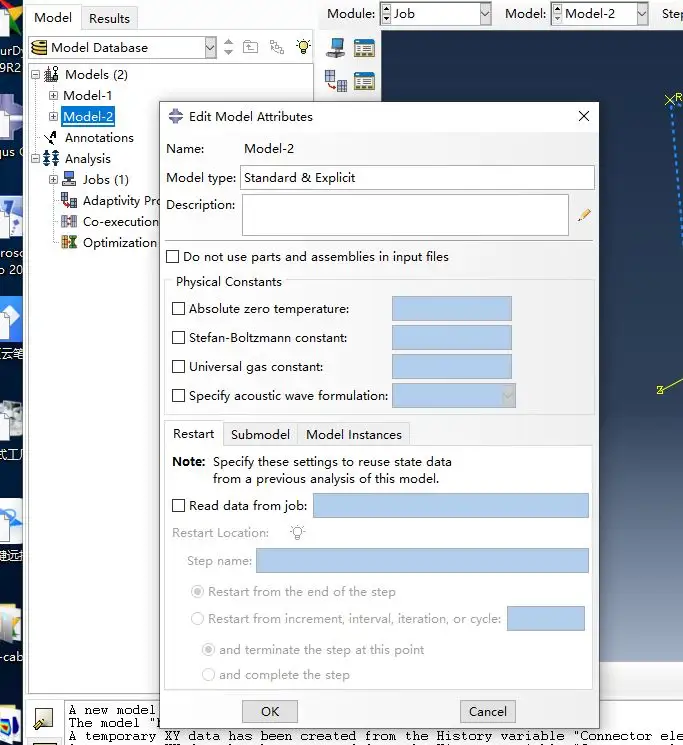
Task: Open the Model Database dropdown
Action: point(210,48)
